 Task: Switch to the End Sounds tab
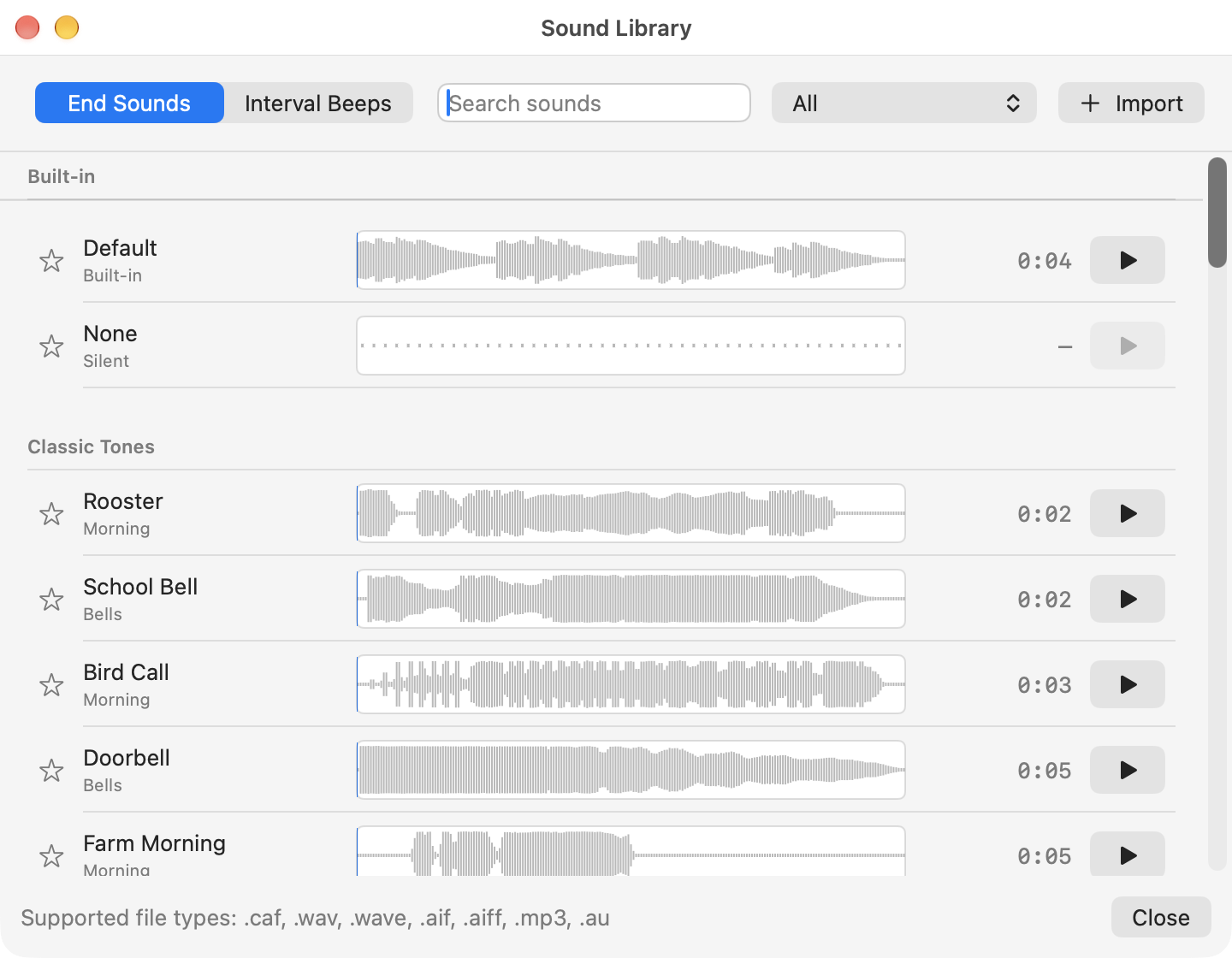(129, 103)
